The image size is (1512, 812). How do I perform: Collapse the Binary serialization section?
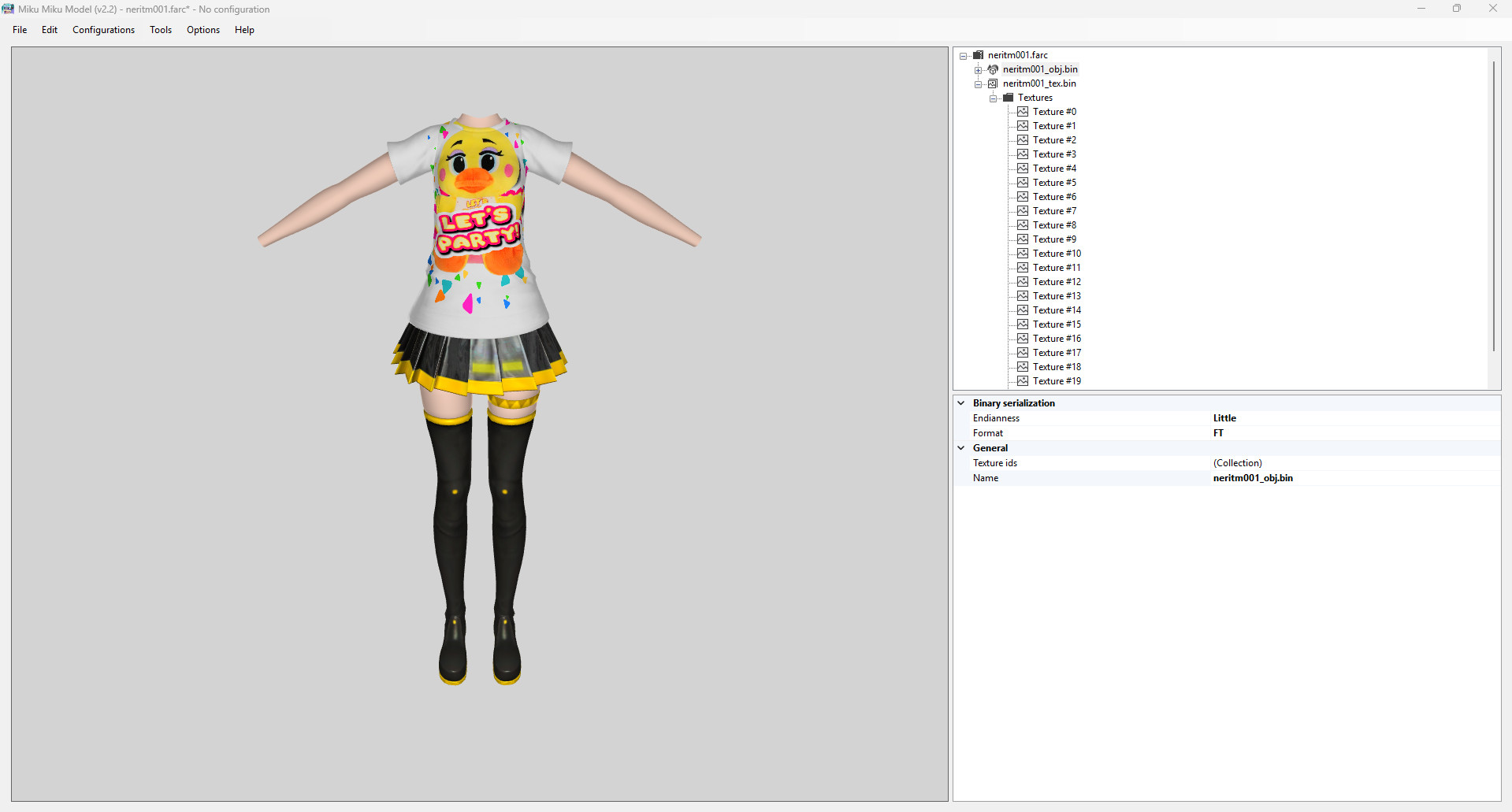961,402
